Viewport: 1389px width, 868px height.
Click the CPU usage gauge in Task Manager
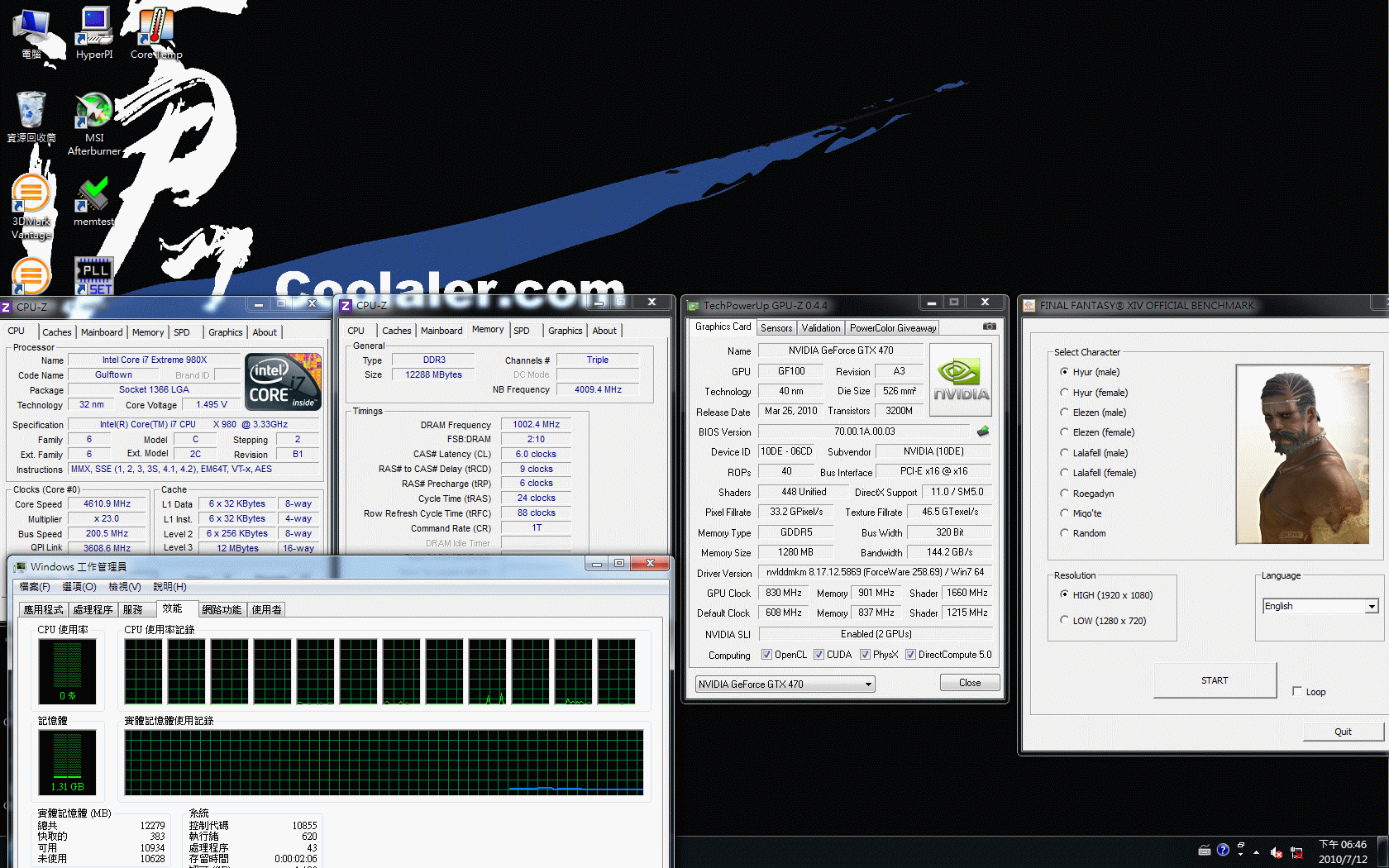[68, 671]
